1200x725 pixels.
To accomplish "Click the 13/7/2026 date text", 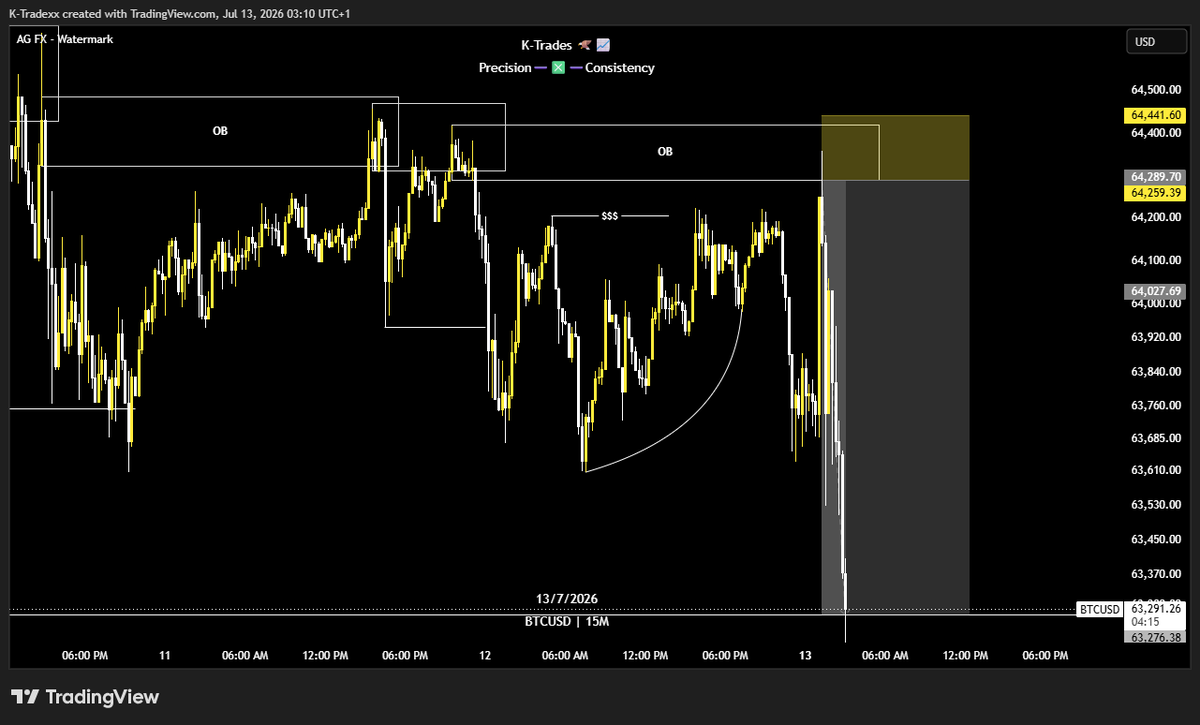I will (x=566, y=598).
